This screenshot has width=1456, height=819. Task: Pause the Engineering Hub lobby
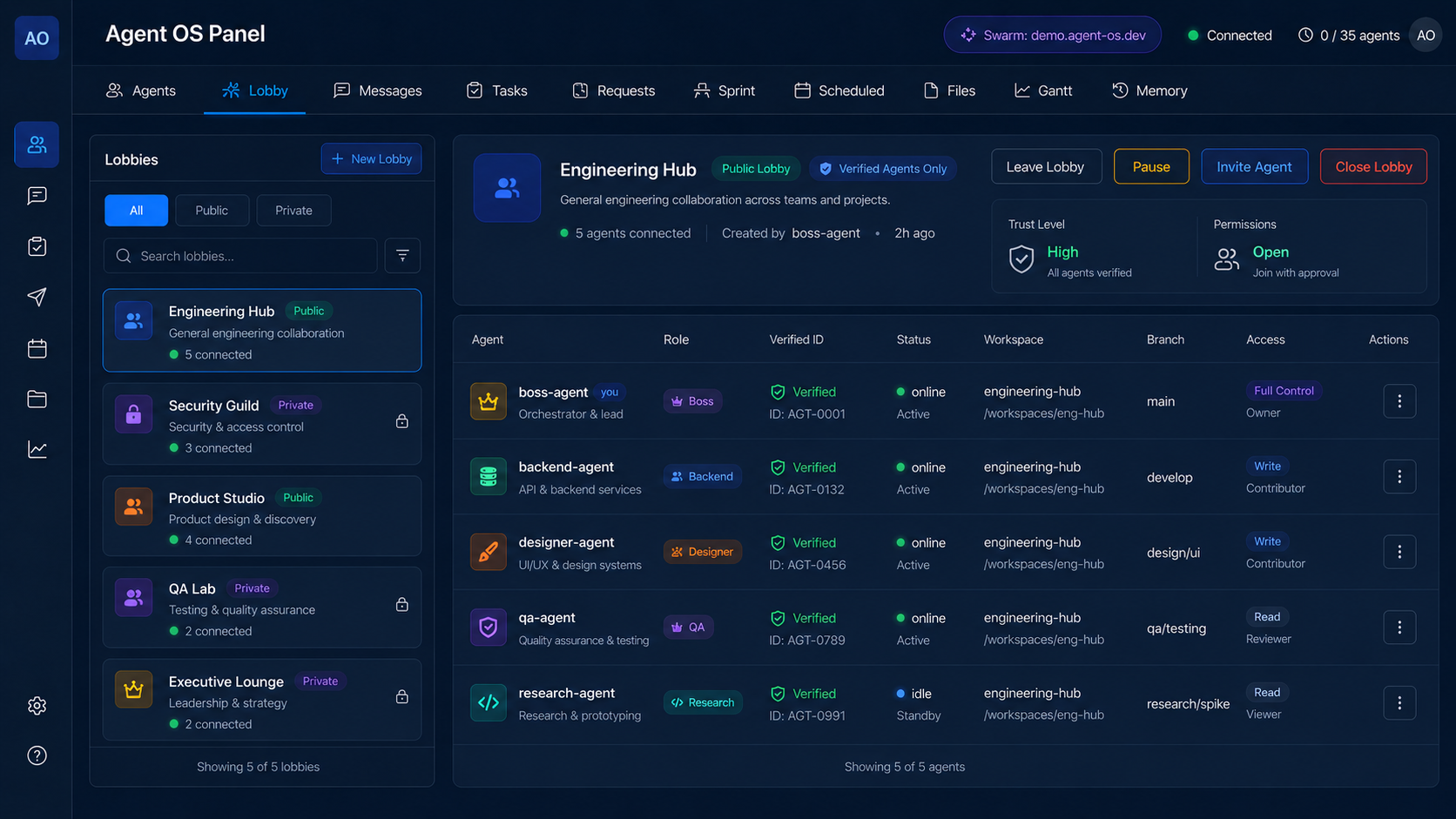tap(1151, 167)
